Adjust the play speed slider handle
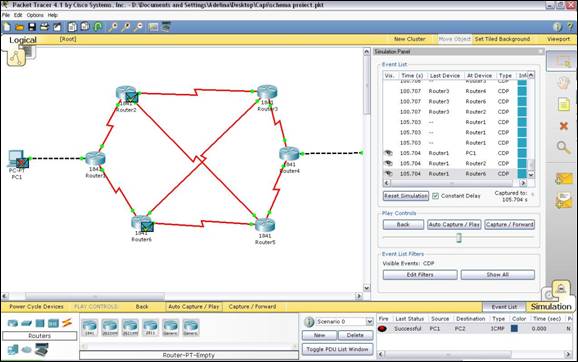Screen dimensions: 578x362 pyautogui.click(x=459, y=238)
